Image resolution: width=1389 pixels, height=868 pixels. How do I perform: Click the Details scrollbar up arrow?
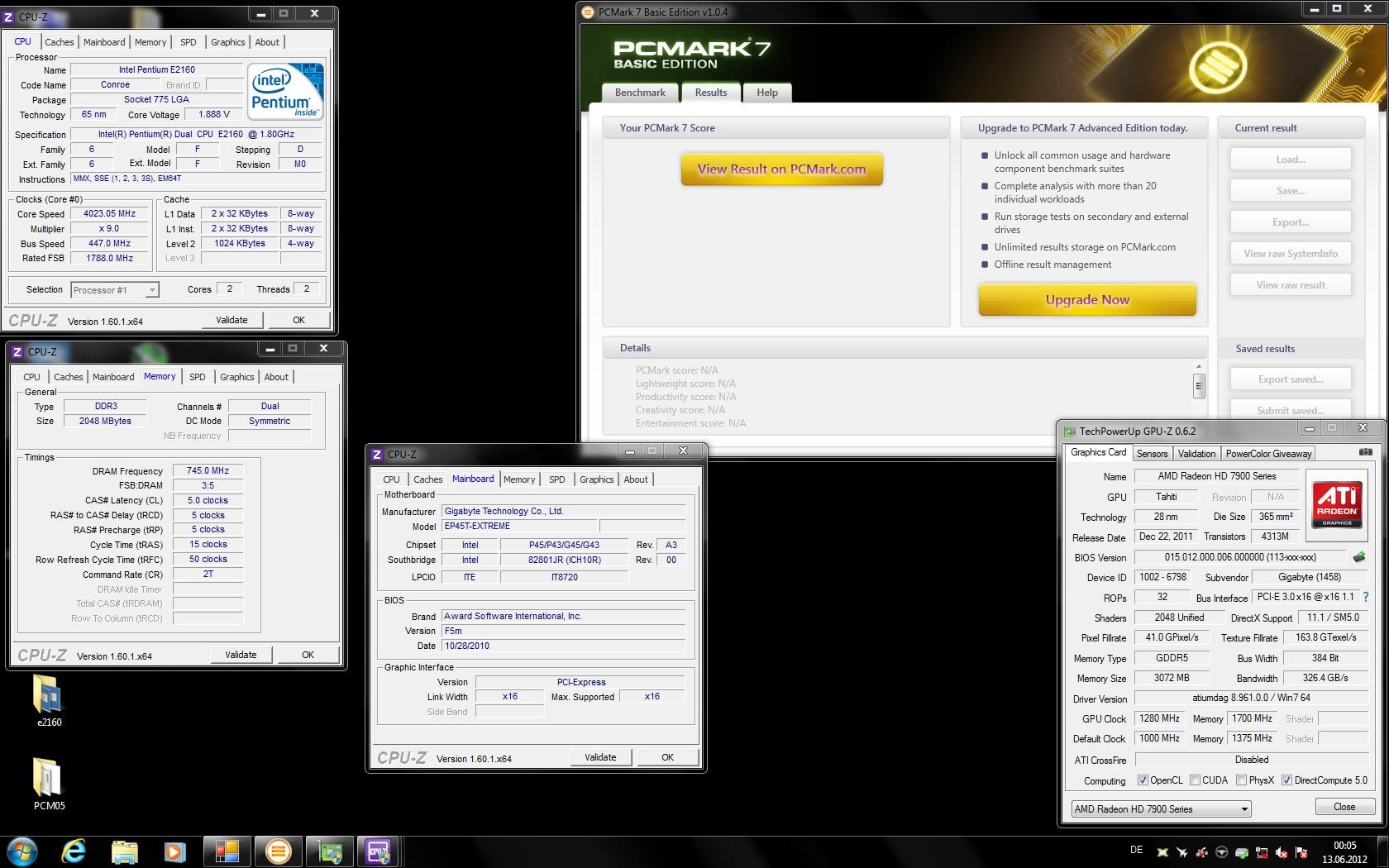click(1198, 366)
